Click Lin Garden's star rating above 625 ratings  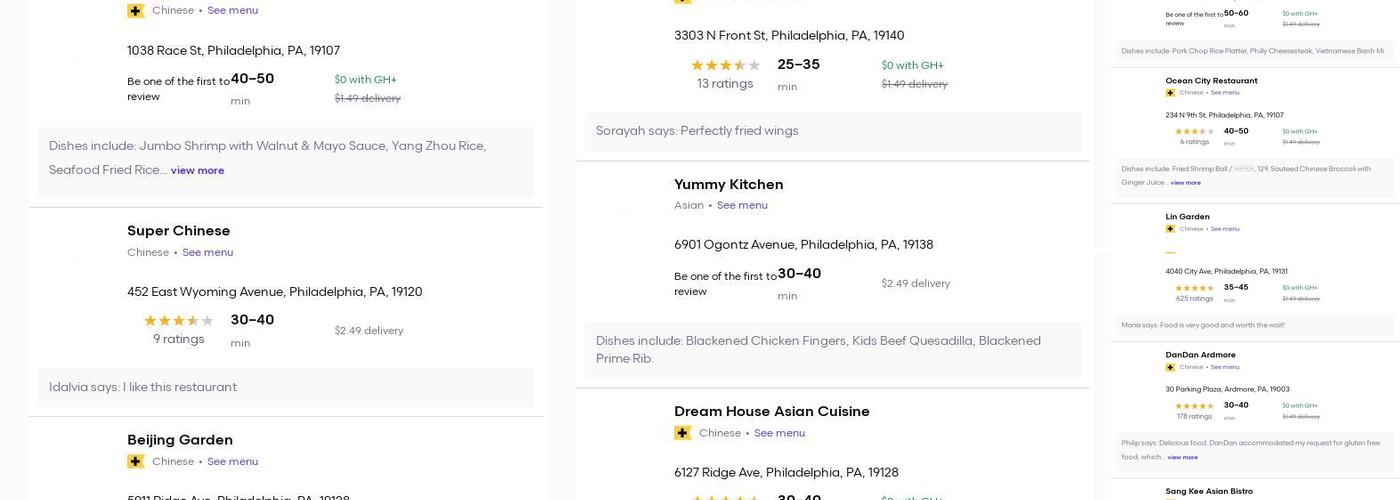coord(1194,288)
